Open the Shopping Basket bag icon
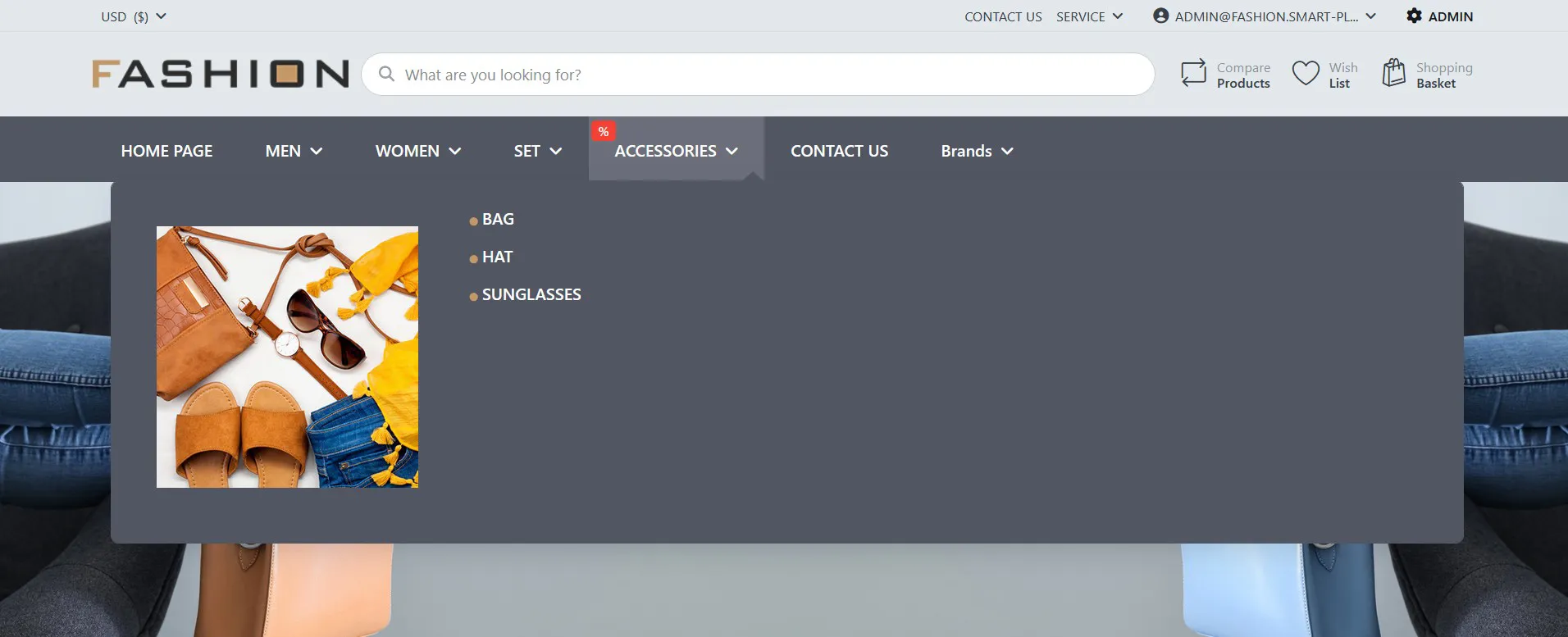 click(1393, 73)
